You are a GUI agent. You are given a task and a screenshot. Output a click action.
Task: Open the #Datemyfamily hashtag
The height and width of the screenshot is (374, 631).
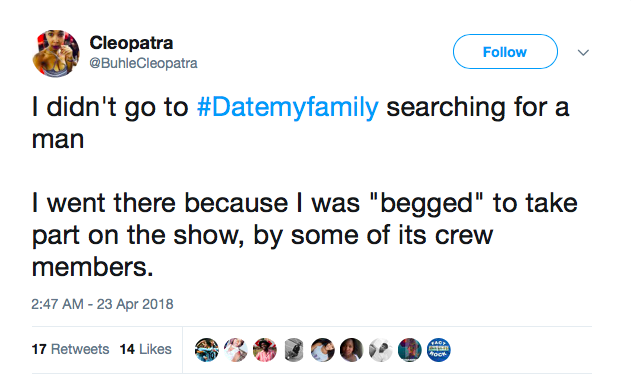click(x=288, y=107)
